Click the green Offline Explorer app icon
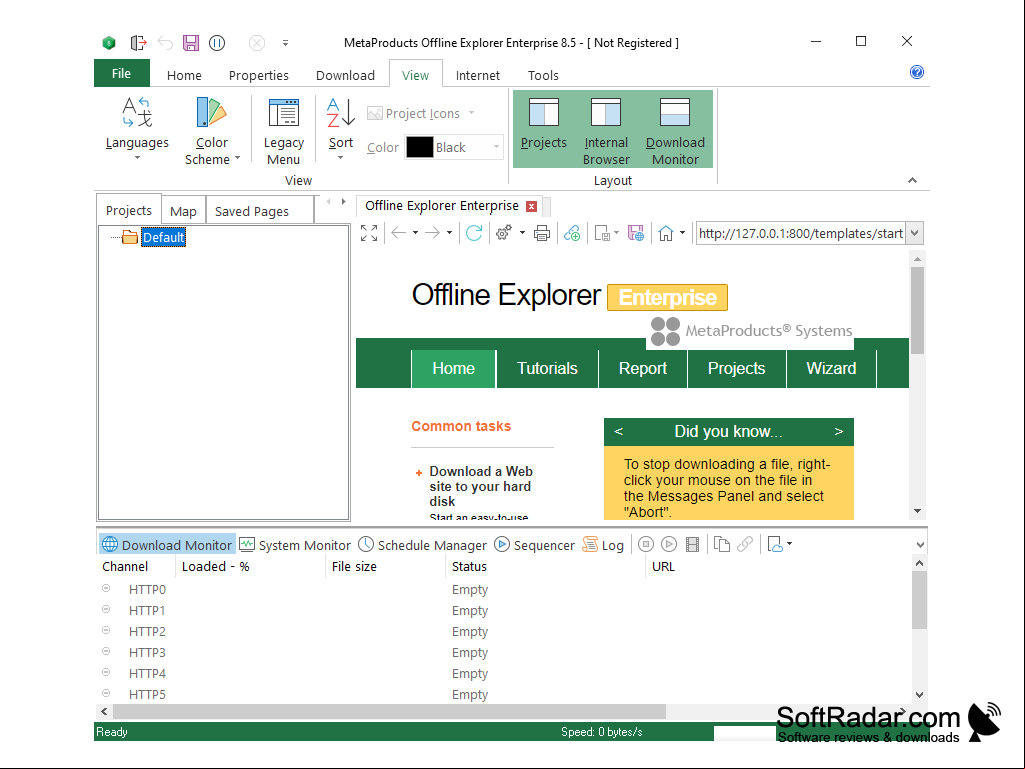The width and height of the screenshot is (1025, 769). coord(109,43)
